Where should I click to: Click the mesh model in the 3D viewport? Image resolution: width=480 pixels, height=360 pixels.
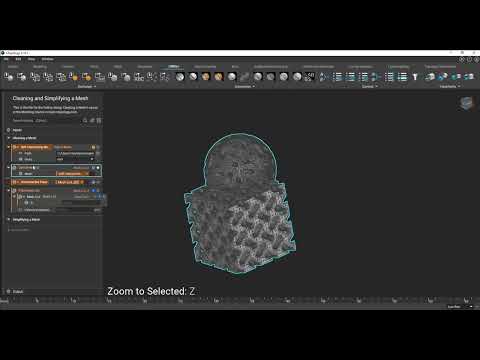coord(240,203)
